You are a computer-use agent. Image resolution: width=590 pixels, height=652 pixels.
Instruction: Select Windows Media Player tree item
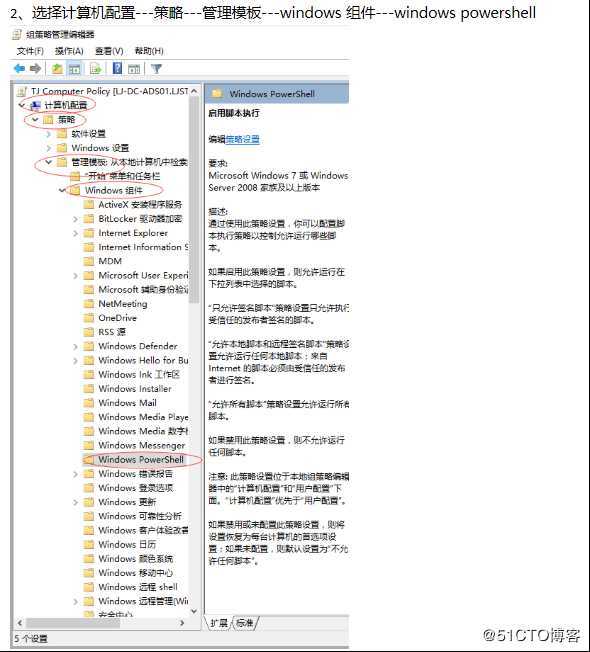[143, 417]
